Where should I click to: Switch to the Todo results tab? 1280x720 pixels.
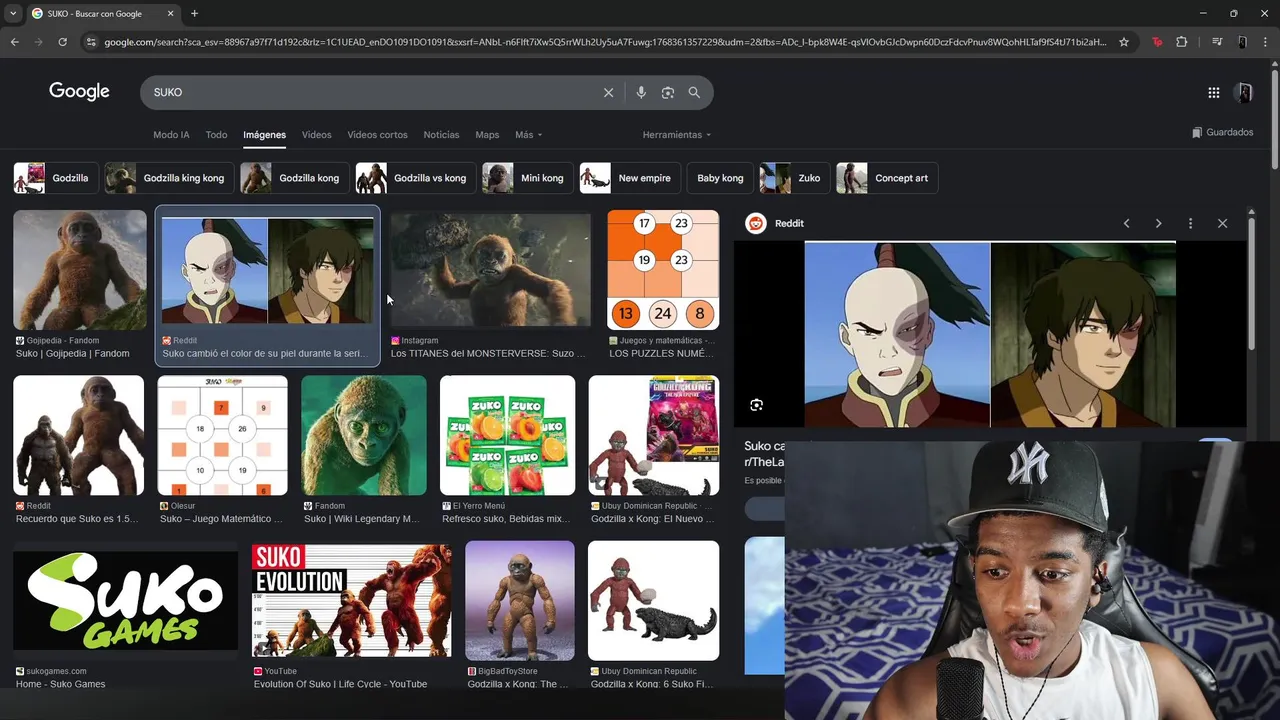click(x=216, y=135)
